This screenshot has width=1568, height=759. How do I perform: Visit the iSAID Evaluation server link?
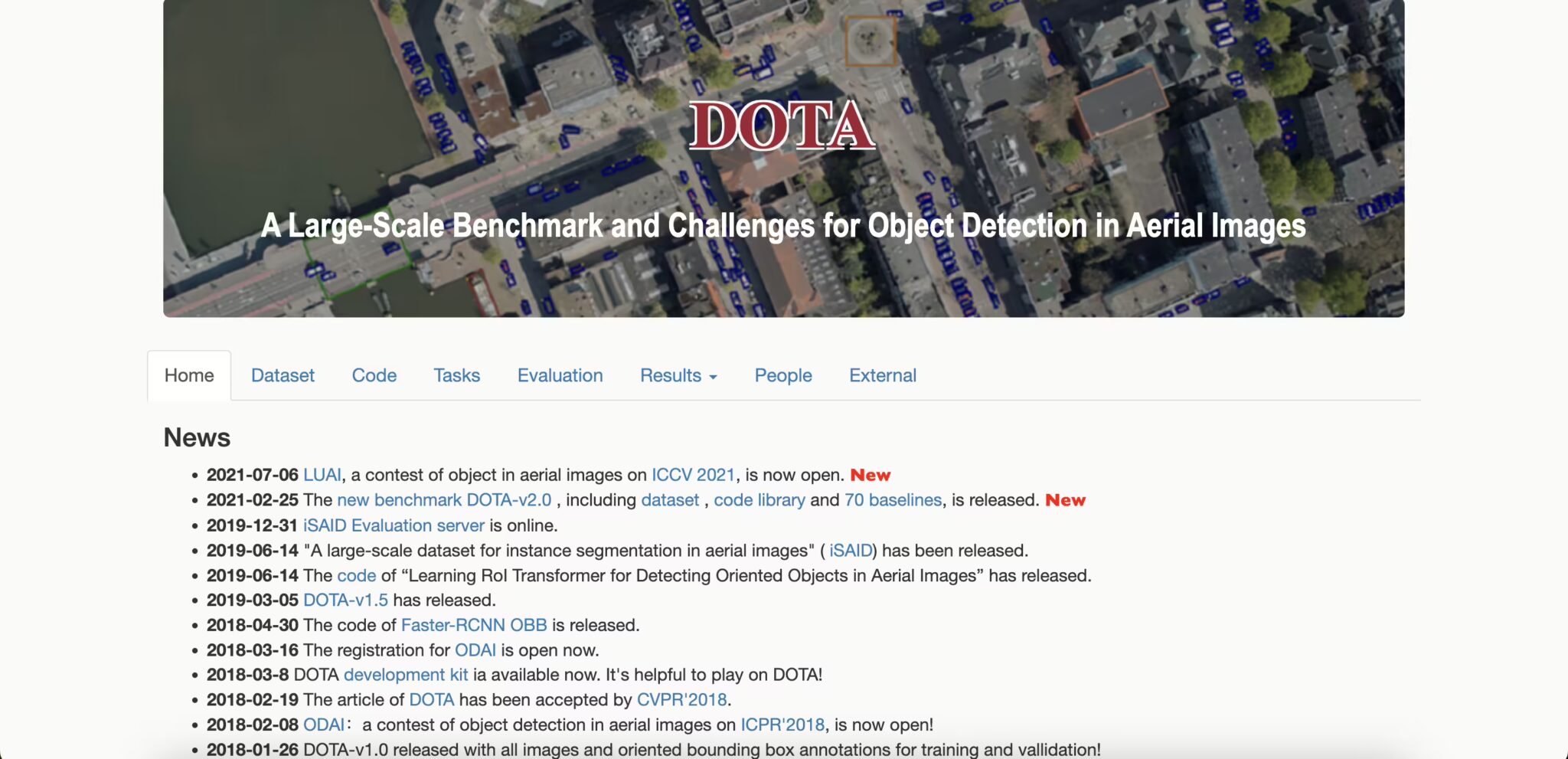click(391, 525)
